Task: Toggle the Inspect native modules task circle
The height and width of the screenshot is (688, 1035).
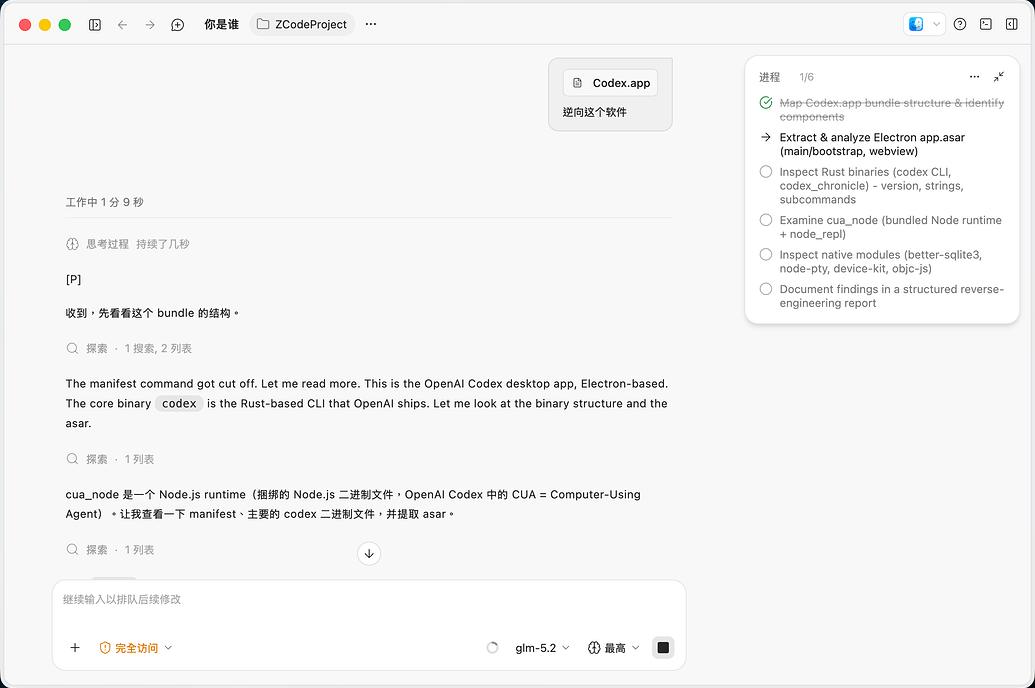Action: tap(766, 254)
